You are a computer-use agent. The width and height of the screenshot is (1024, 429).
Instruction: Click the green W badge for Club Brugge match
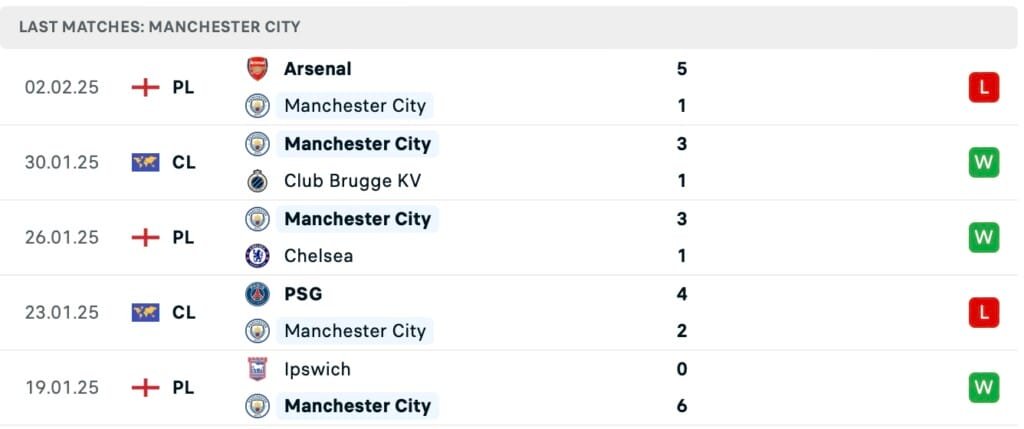pyautogui.click(x=984, y=162)
